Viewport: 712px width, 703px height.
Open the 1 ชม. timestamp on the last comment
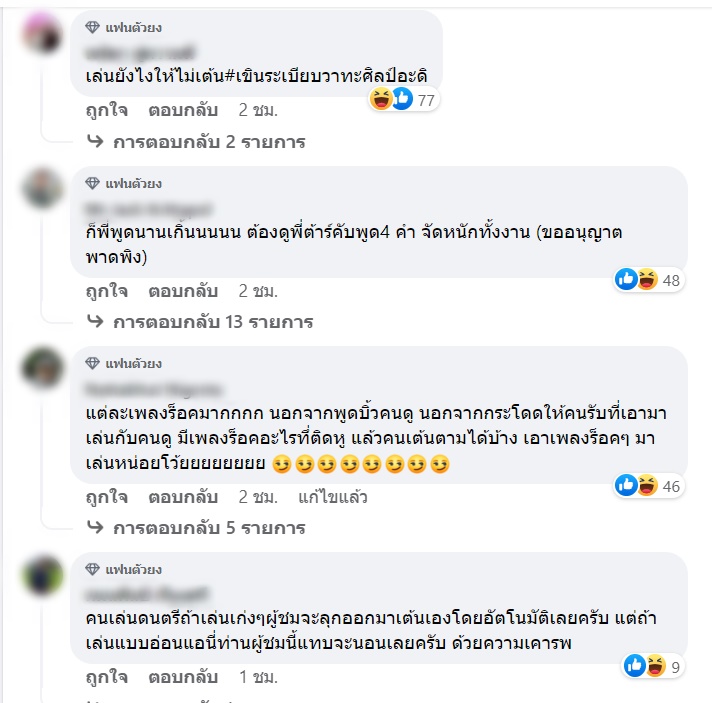pos(258,677)
